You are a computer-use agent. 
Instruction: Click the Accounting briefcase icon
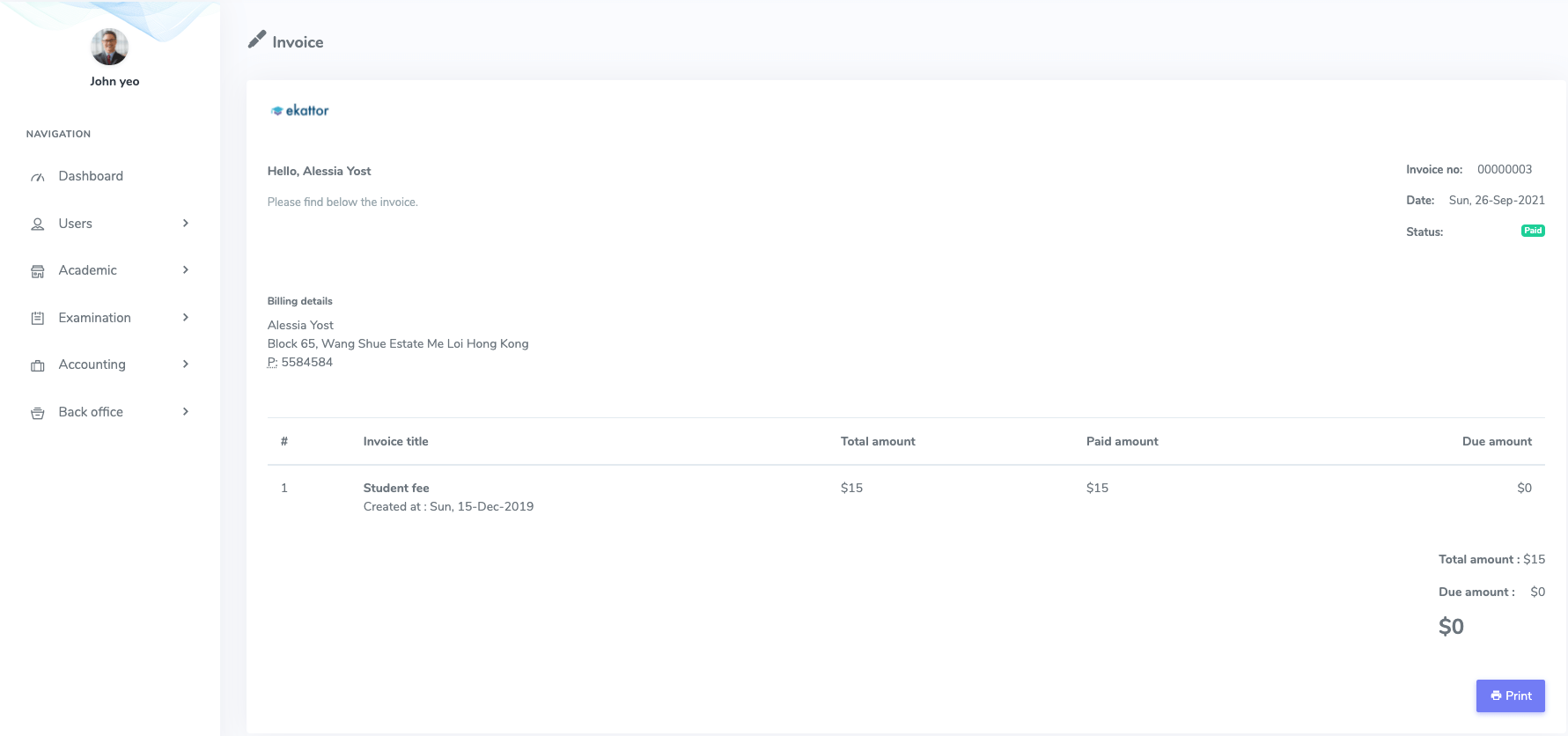click(x=37, y=365)
